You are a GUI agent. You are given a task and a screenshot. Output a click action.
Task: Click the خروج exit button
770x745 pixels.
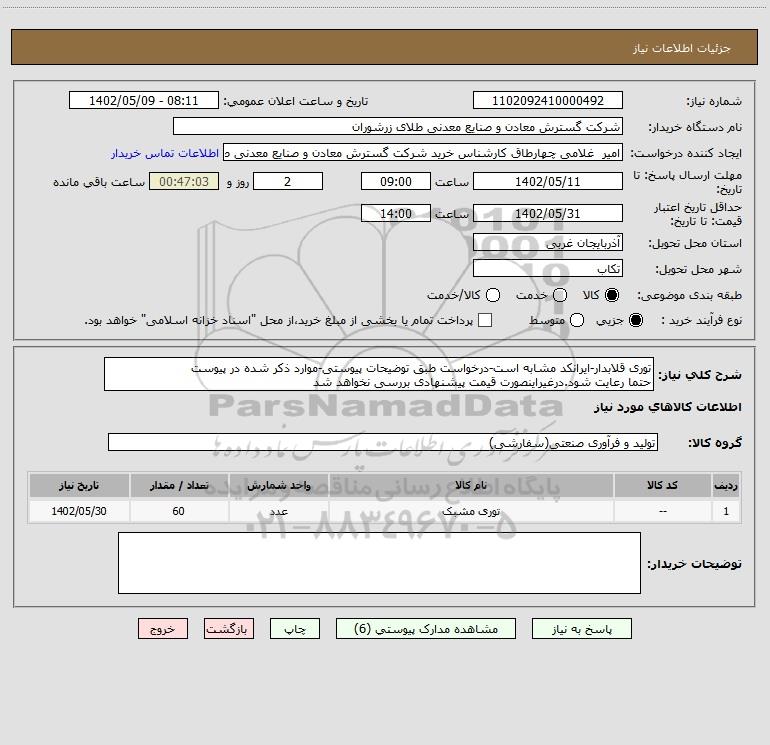[x=163, y=629]
